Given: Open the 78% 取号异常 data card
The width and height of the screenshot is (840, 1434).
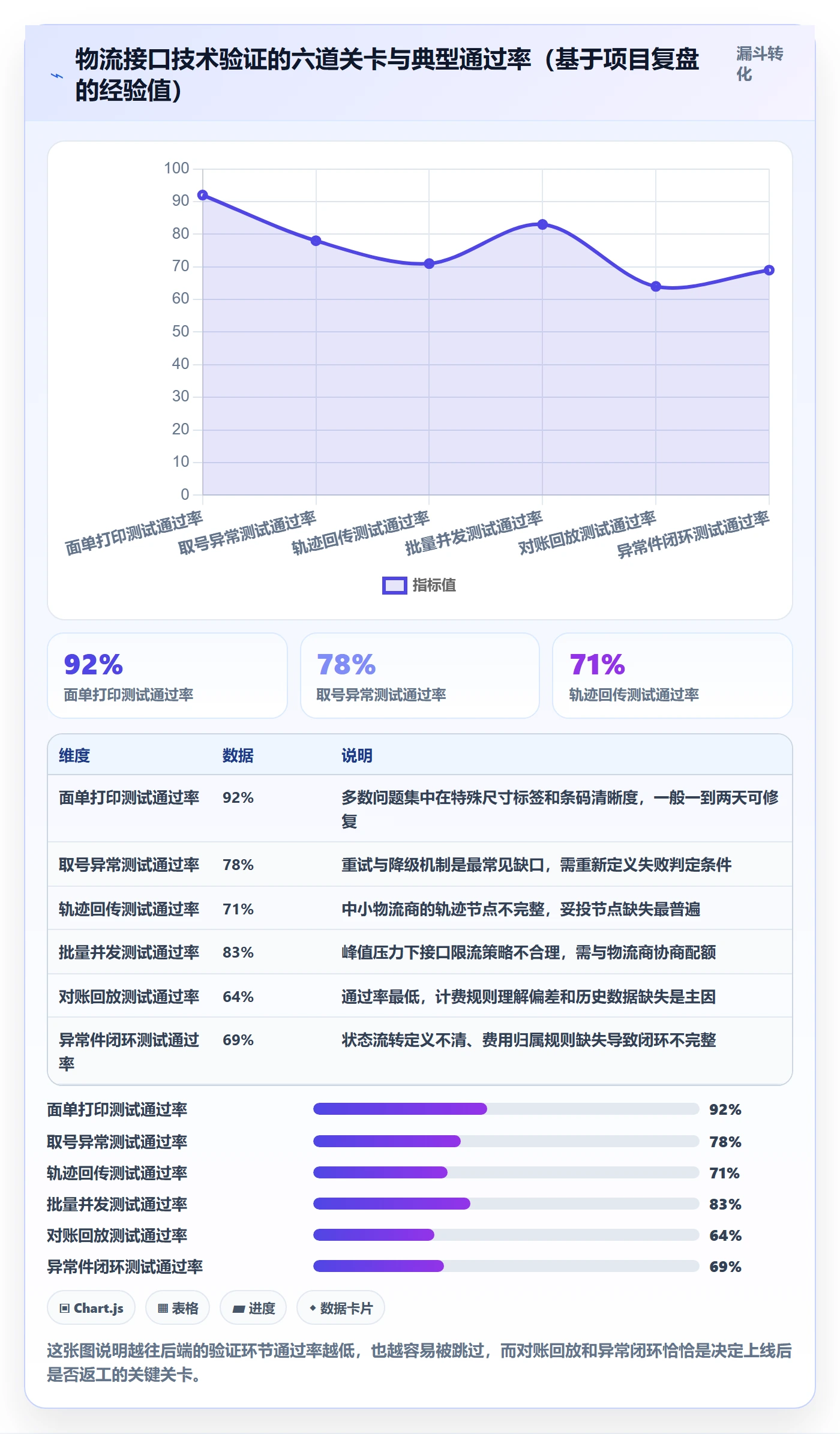Looking at the screenshot, I should (x=420, y=676).
